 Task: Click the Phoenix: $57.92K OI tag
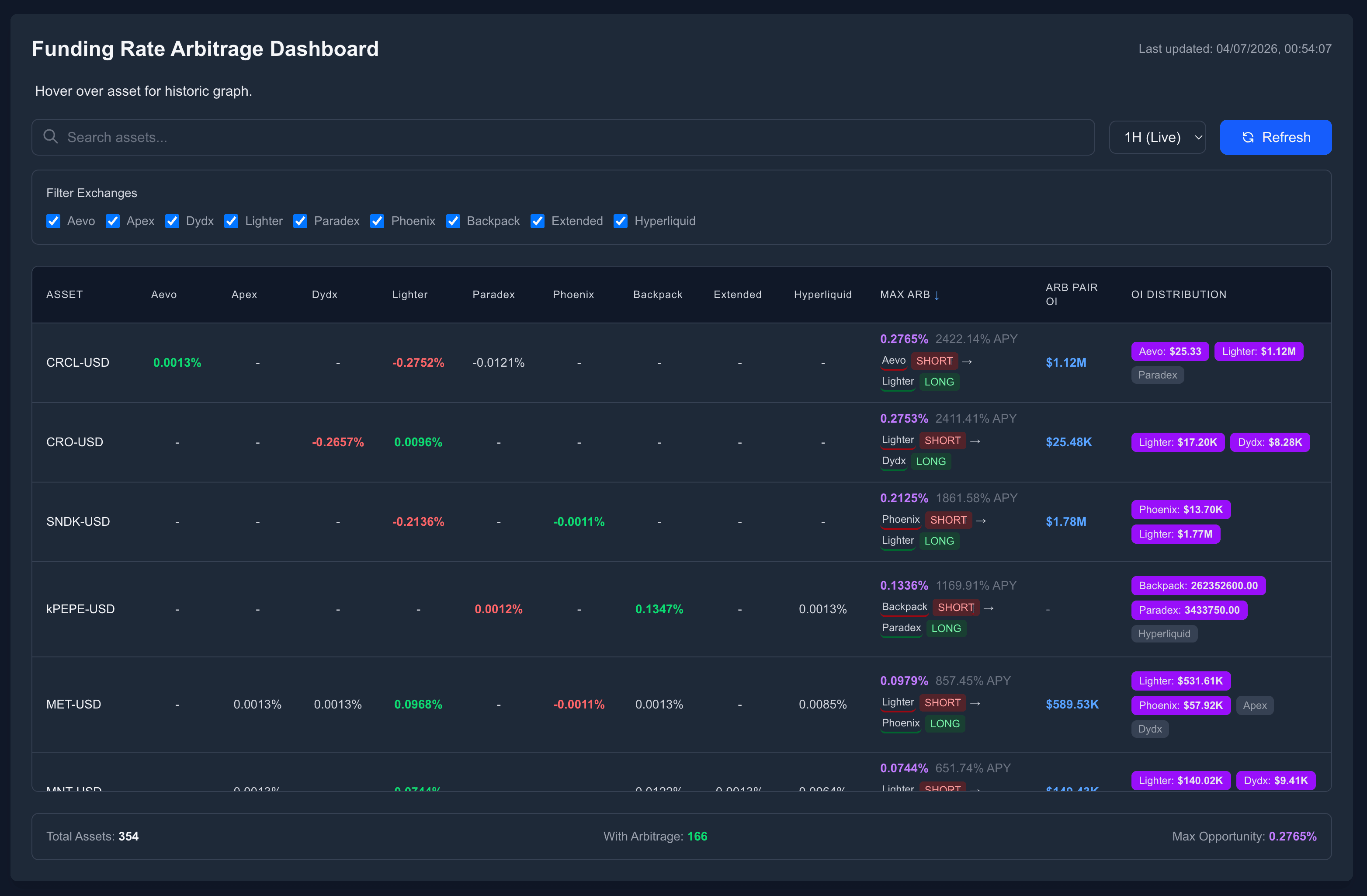tap(1181, 705)
